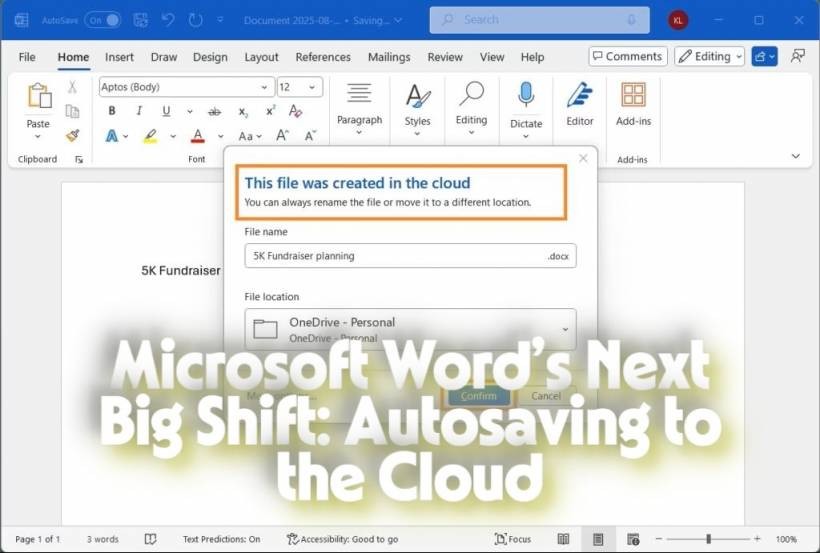Click the Cut scissors icon
Viewport: 820px width, 553px height.
(x=72, y=87)
